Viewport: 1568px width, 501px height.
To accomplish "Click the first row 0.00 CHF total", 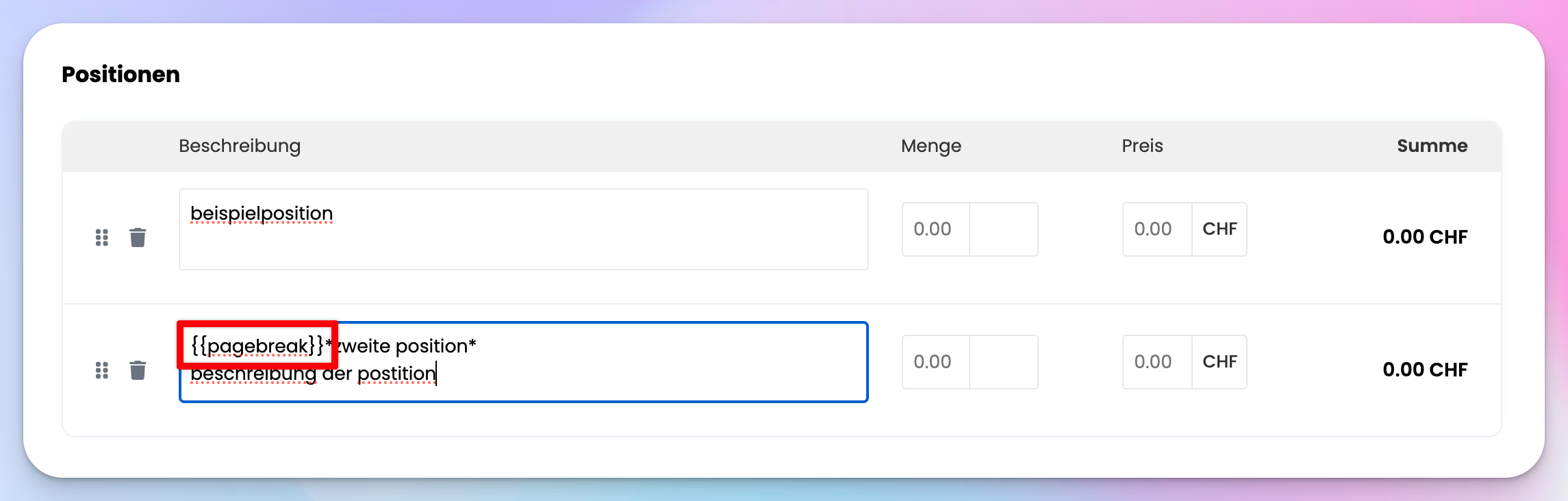I will coord(1425,237).
